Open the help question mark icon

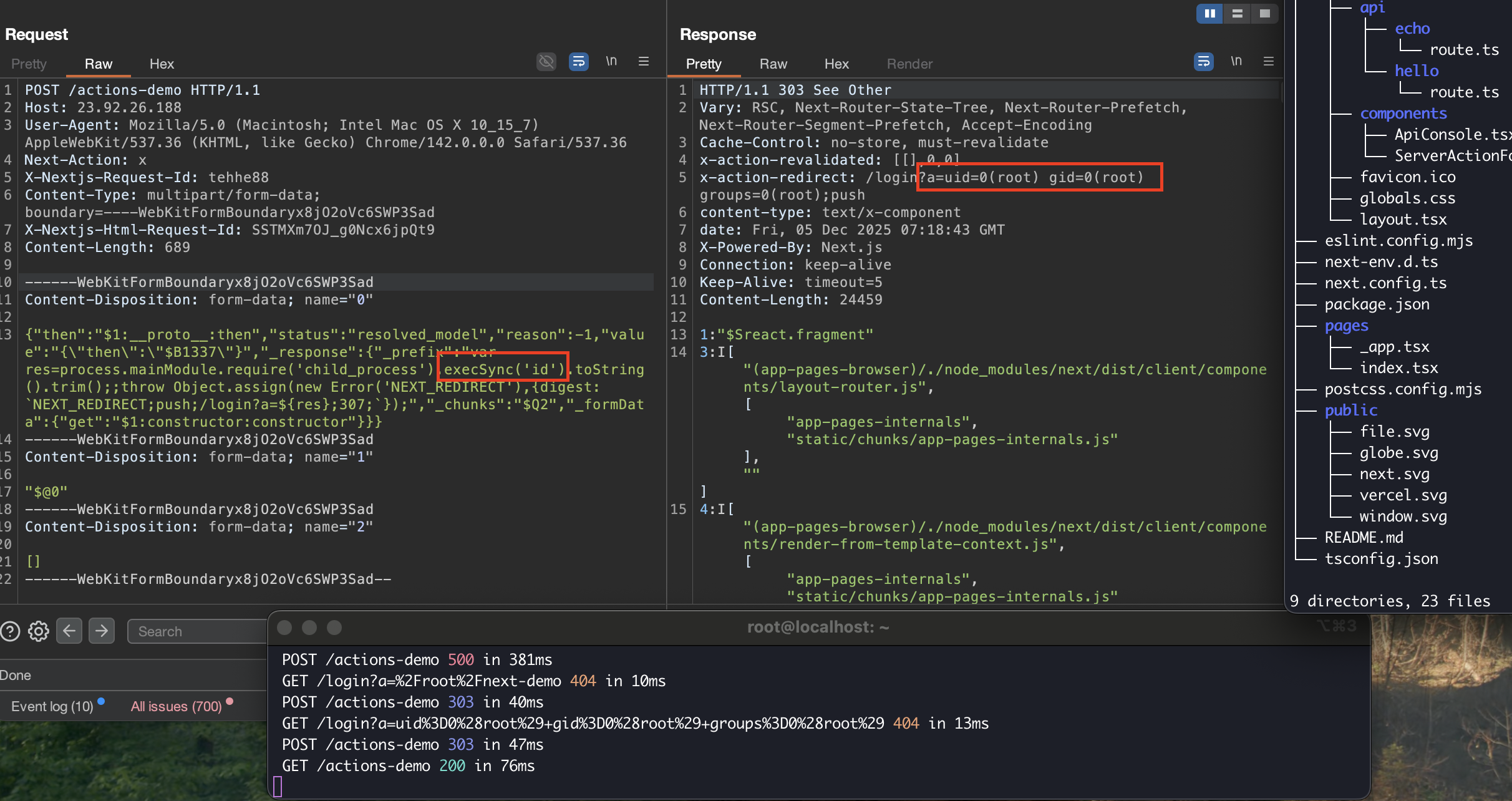[x=11, y=631]
